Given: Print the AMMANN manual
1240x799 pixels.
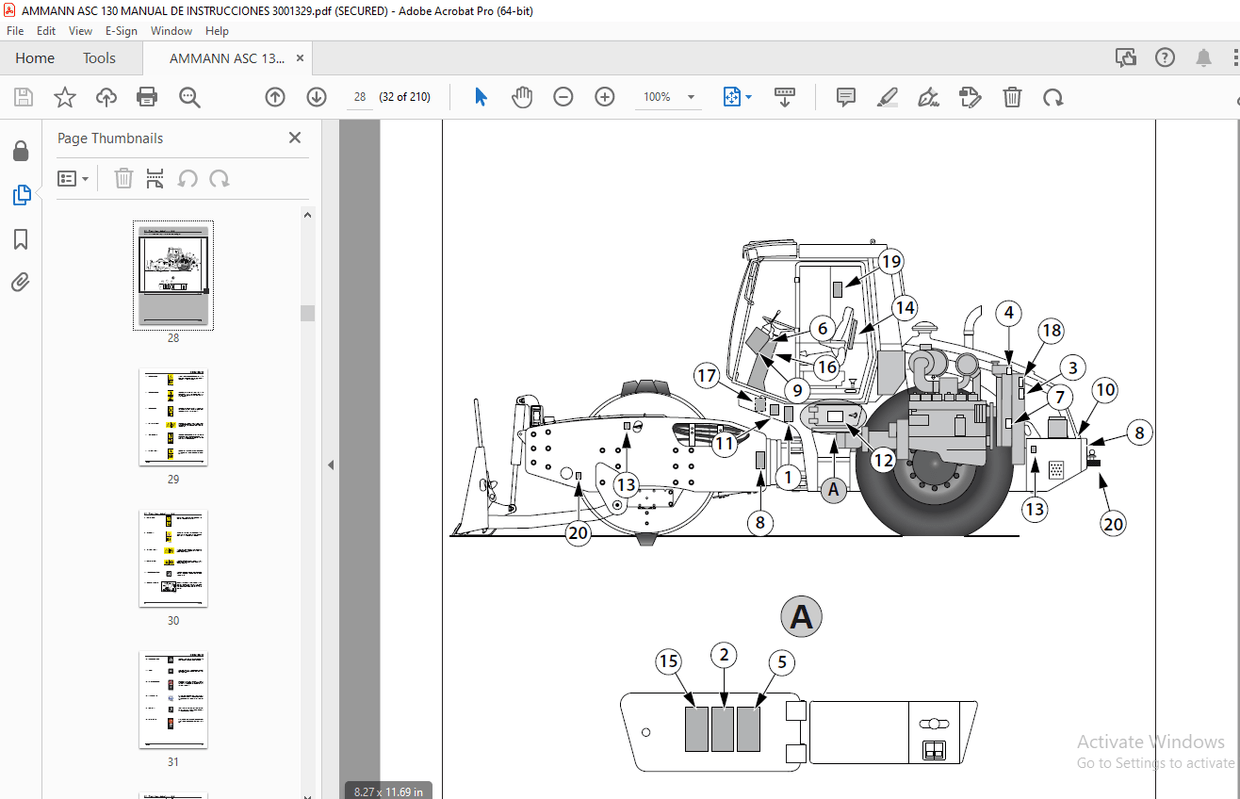Looking at the screenshot, I should [x=148, y=97].
